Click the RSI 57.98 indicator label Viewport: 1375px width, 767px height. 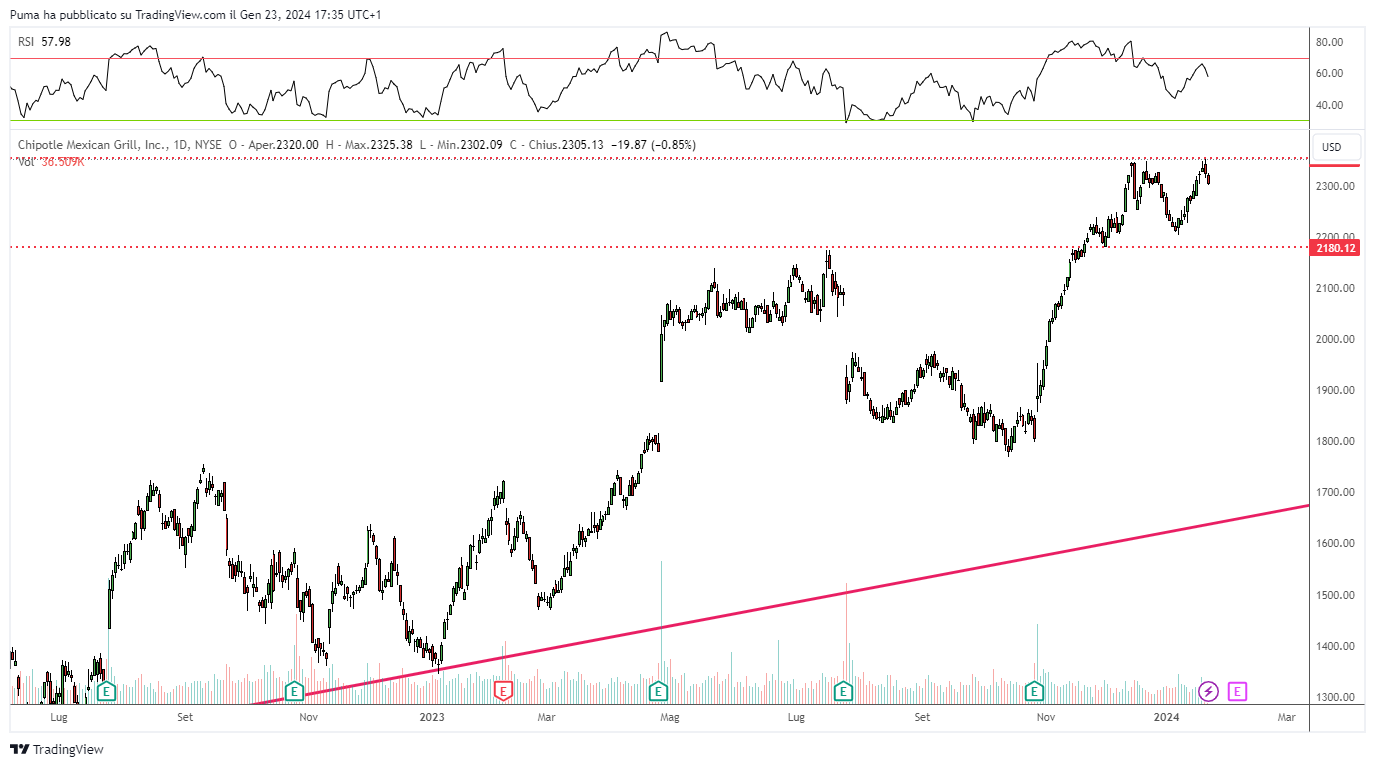44,42
